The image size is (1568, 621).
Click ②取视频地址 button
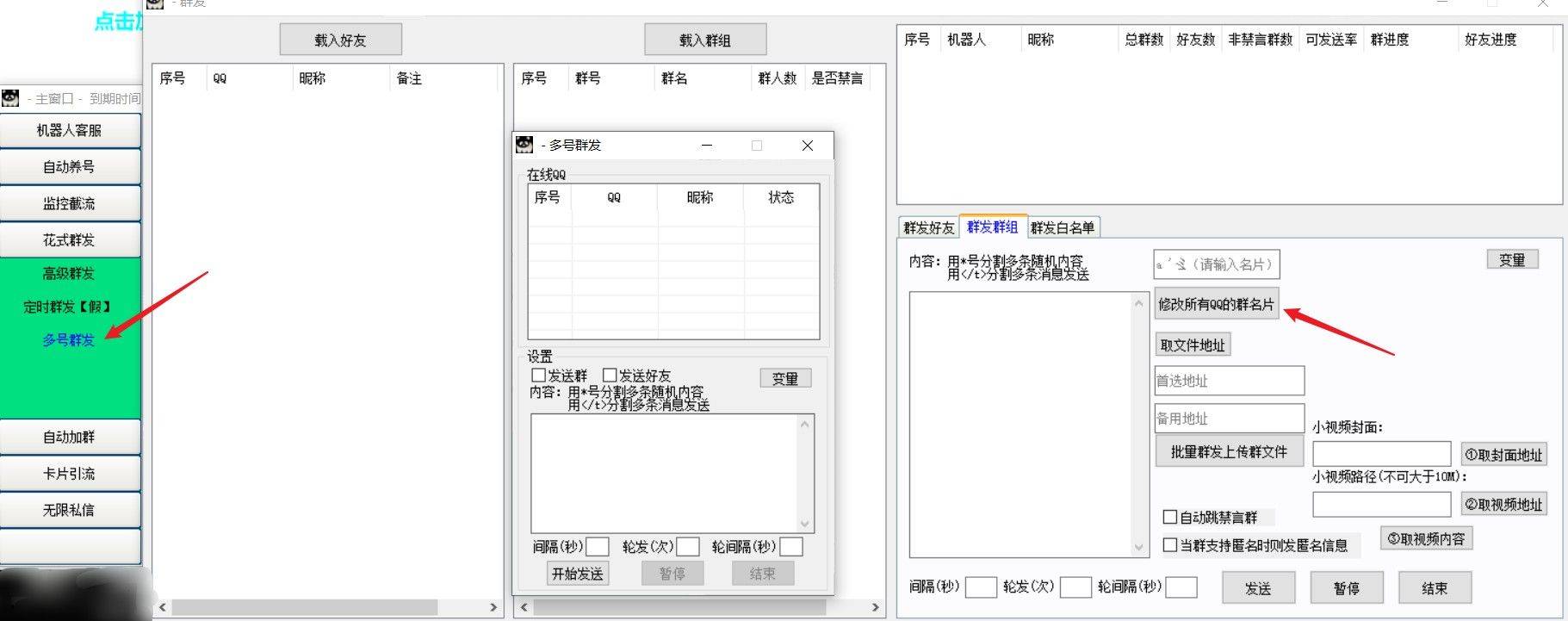(1504, 504)
